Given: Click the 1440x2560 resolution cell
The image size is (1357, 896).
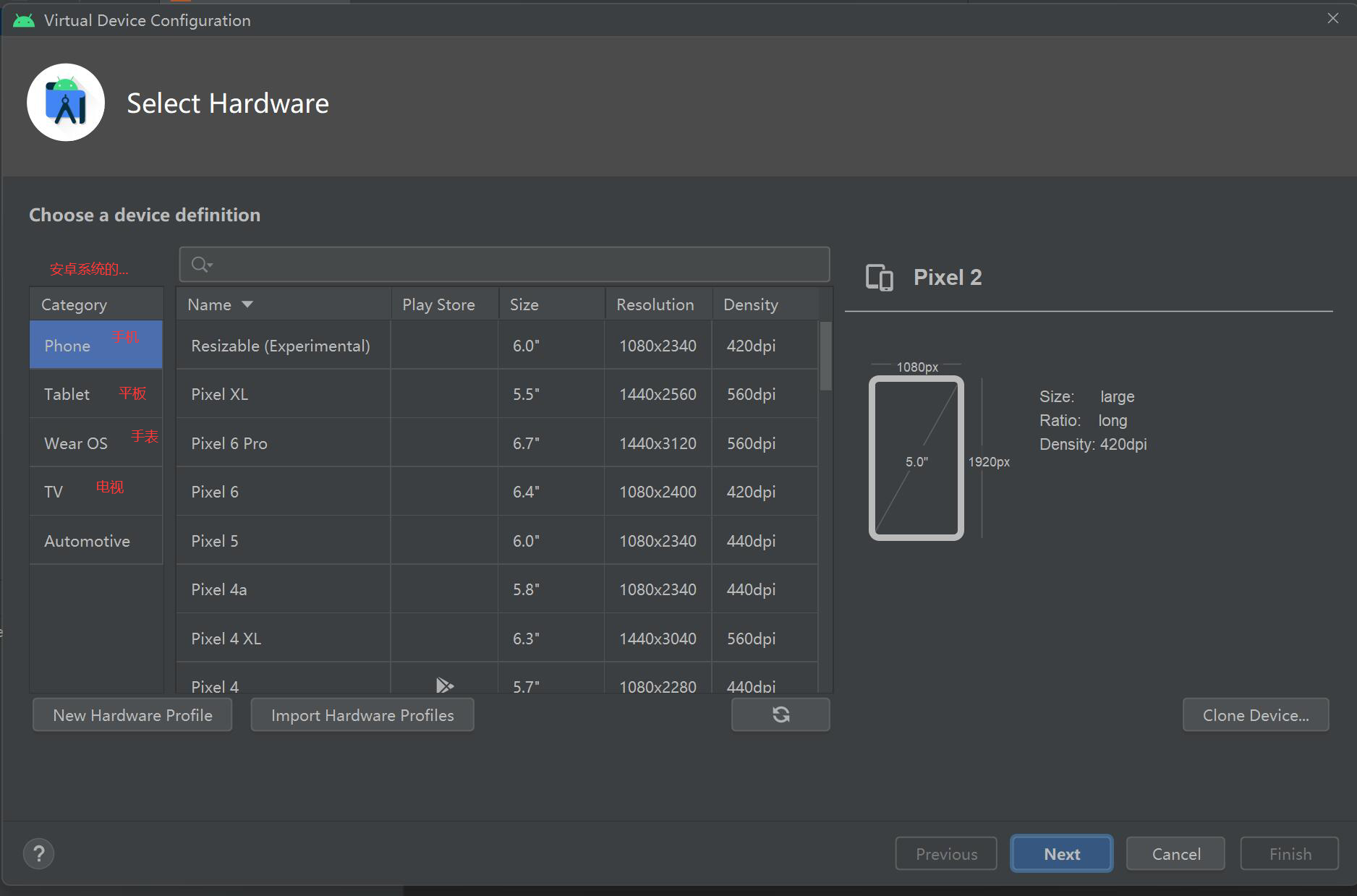Looking at the screenshot, I should pyautogui.click(x=658, y=394).
